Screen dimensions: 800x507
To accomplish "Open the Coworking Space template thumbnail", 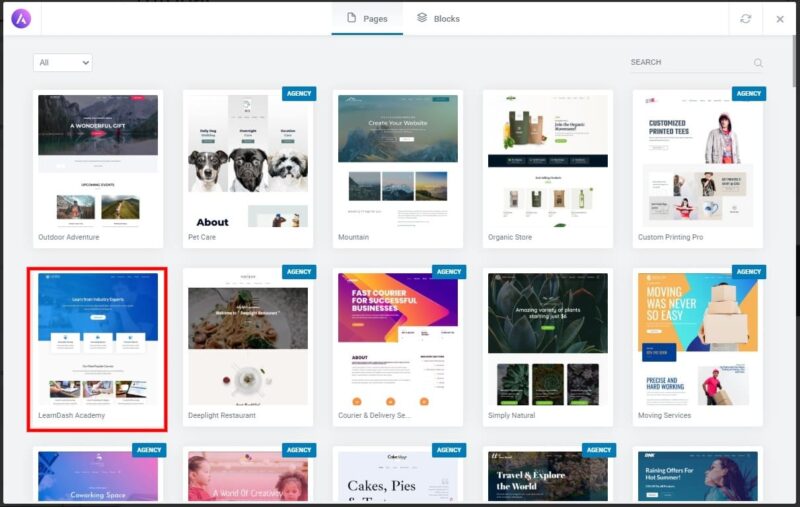I will 98,476.
